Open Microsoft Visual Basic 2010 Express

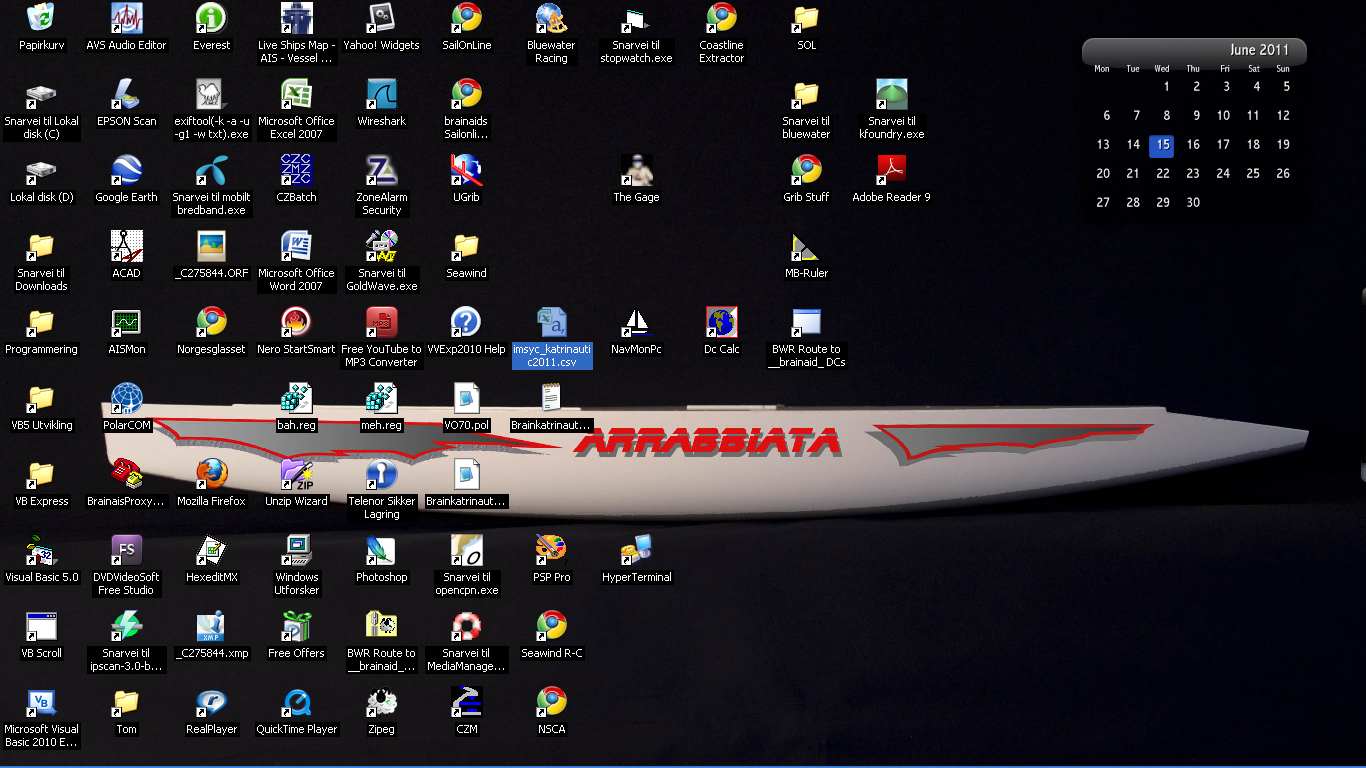click(x=41, y=702)
